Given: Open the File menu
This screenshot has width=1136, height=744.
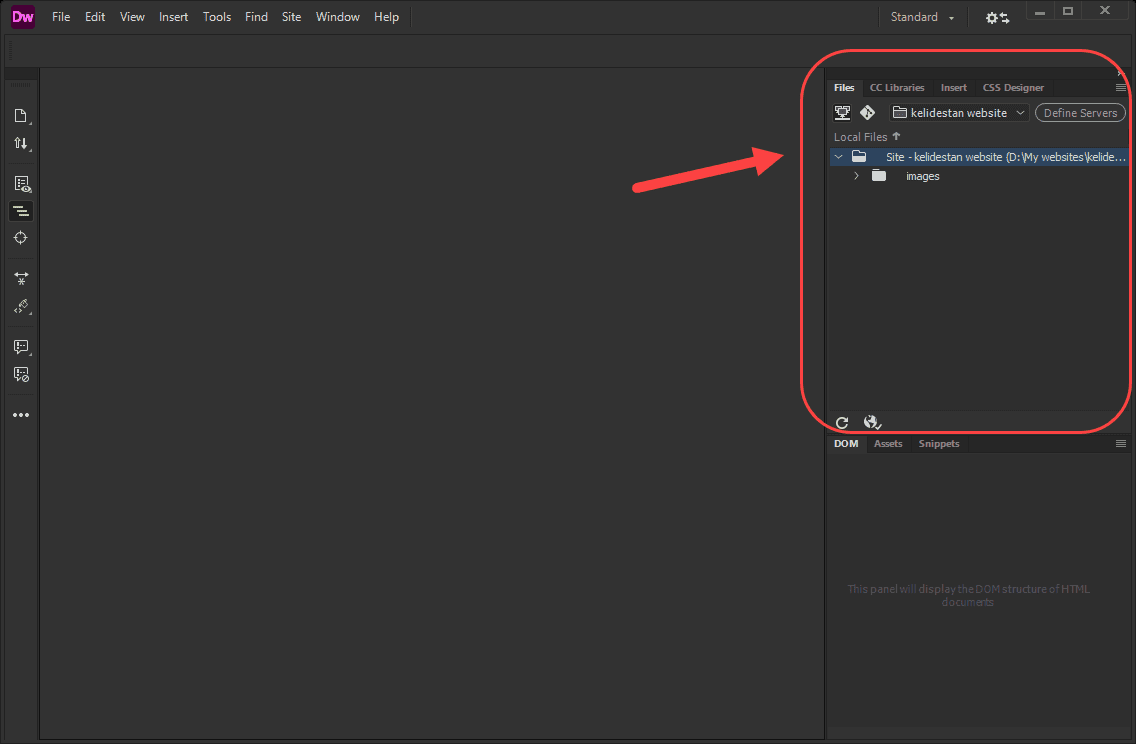Looking at the screenshot, I should click(61, 17).
